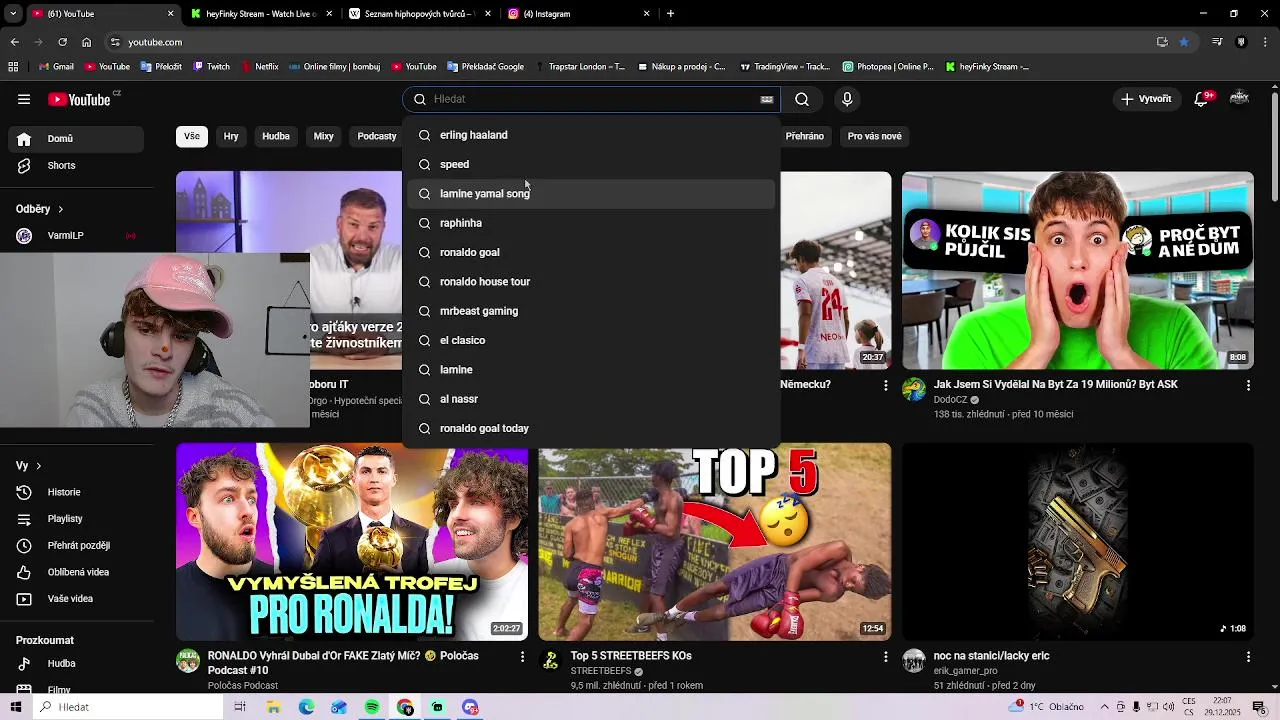Open more options for 'noc na stanici' video
Image resolution: width=1280 pixels, height=720 pixels.
[x=1248, y=656]
